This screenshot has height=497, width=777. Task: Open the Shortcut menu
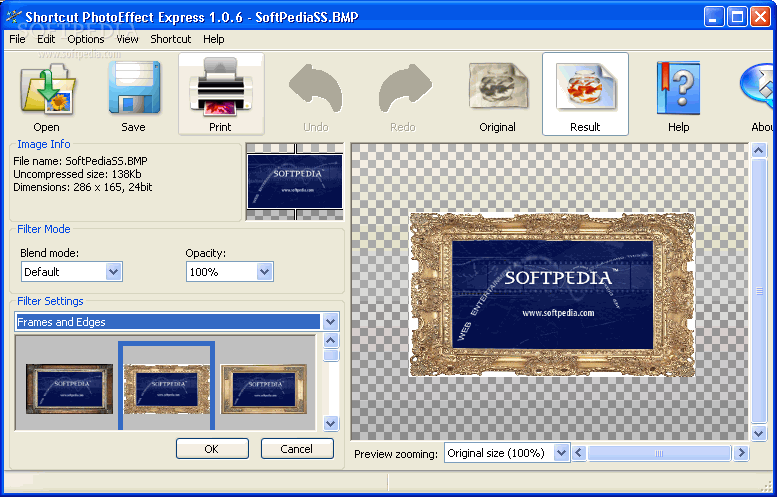coord(170,39)
